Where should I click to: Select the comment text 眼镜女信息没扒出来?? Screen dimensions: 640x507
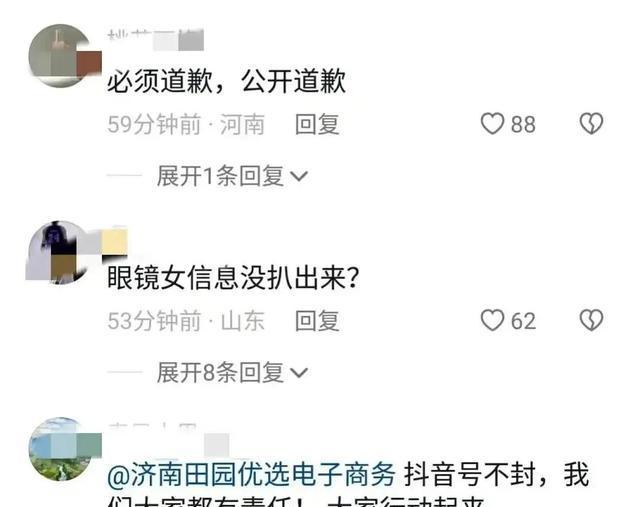(x=233, y=278)
